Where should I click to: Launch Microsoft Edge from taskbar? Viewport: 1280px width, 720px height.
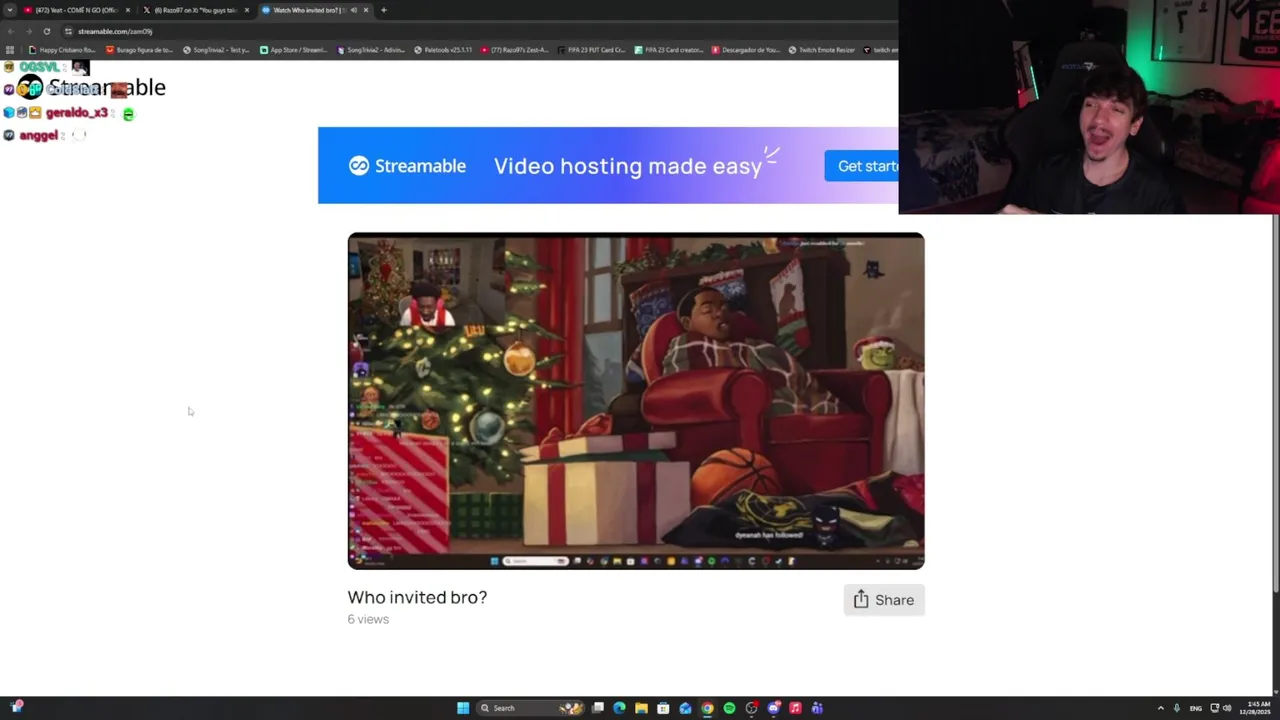pos(620,708)
